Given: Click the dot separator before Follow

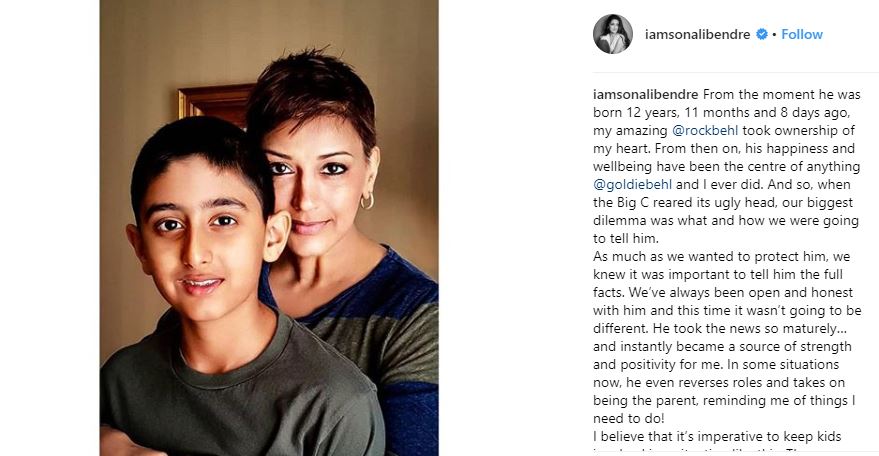Looking at the screenshot, I should 774,35.
